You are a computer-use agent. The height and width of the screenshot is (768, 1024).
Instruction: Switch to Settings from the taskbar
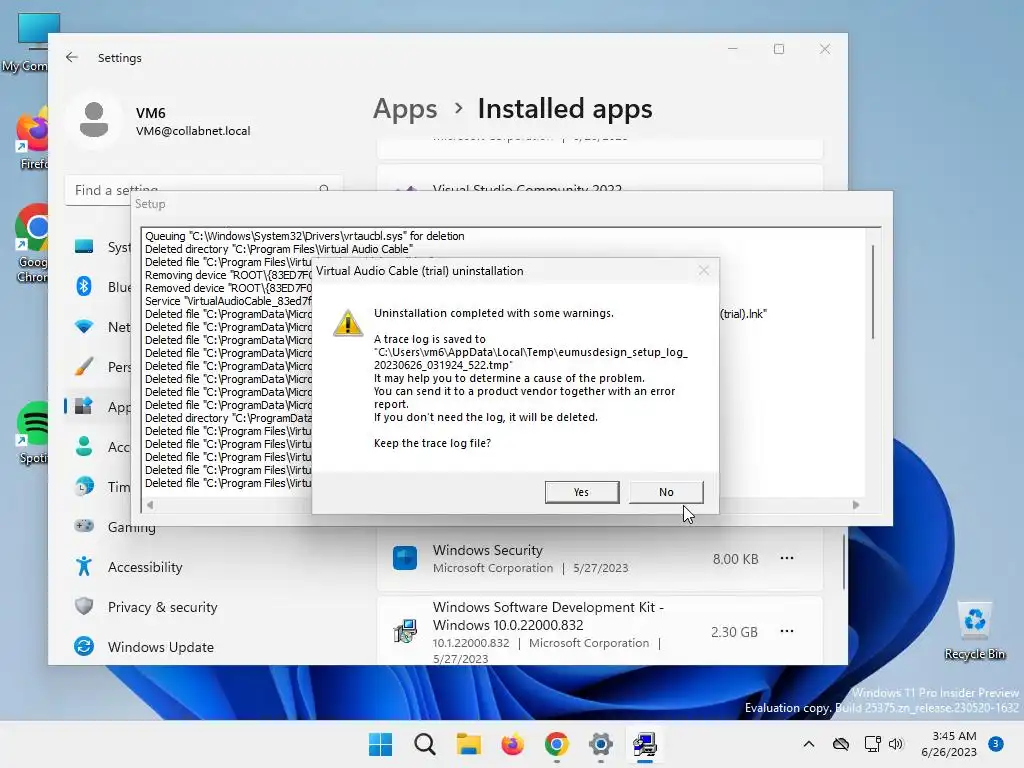[x=600, y=744]
